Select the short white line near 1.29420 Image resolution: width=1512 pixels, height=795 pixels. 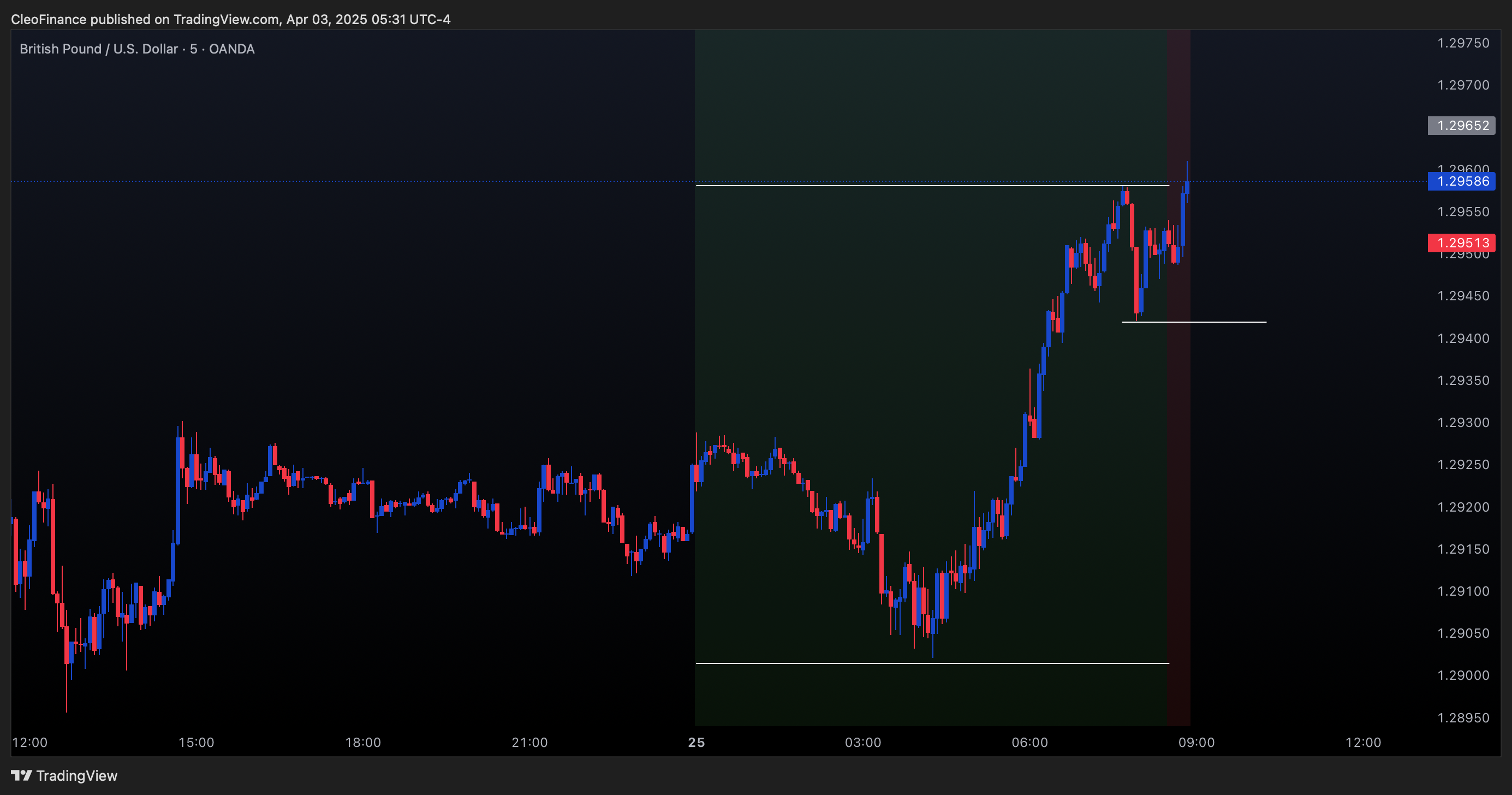[1194, 322]
